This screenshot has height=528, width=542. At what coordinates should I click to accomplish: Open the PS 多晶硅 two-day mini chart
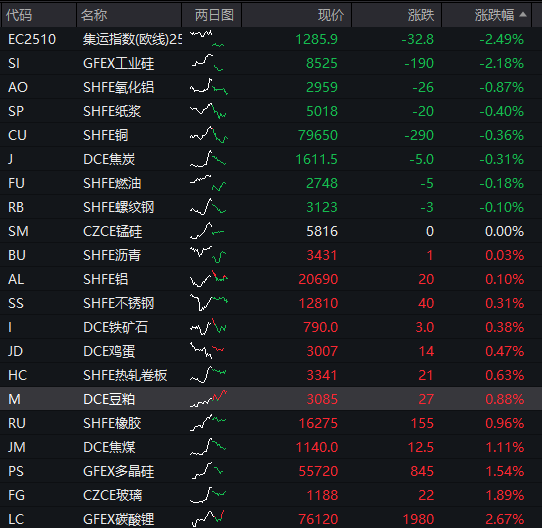click(x=207, y=471)
